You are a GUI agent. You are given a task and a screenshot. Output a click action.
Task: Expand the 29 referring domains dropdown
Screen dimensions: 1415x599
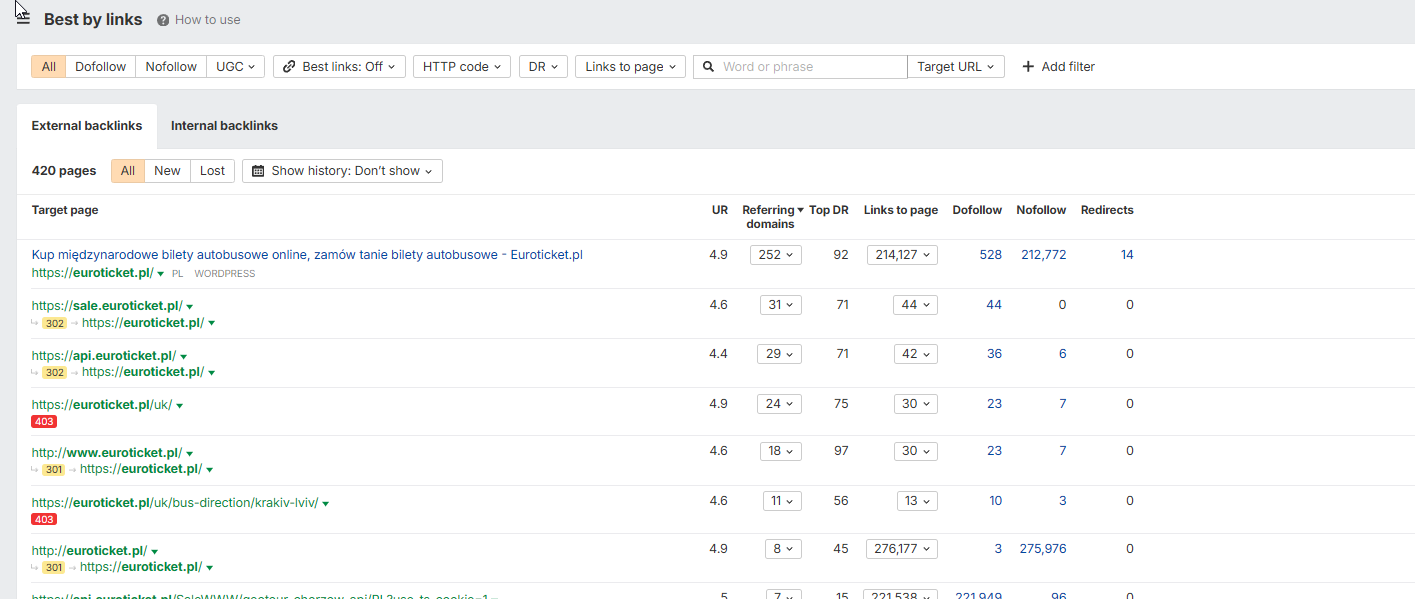pyautogui.click(x=779, y=354)
